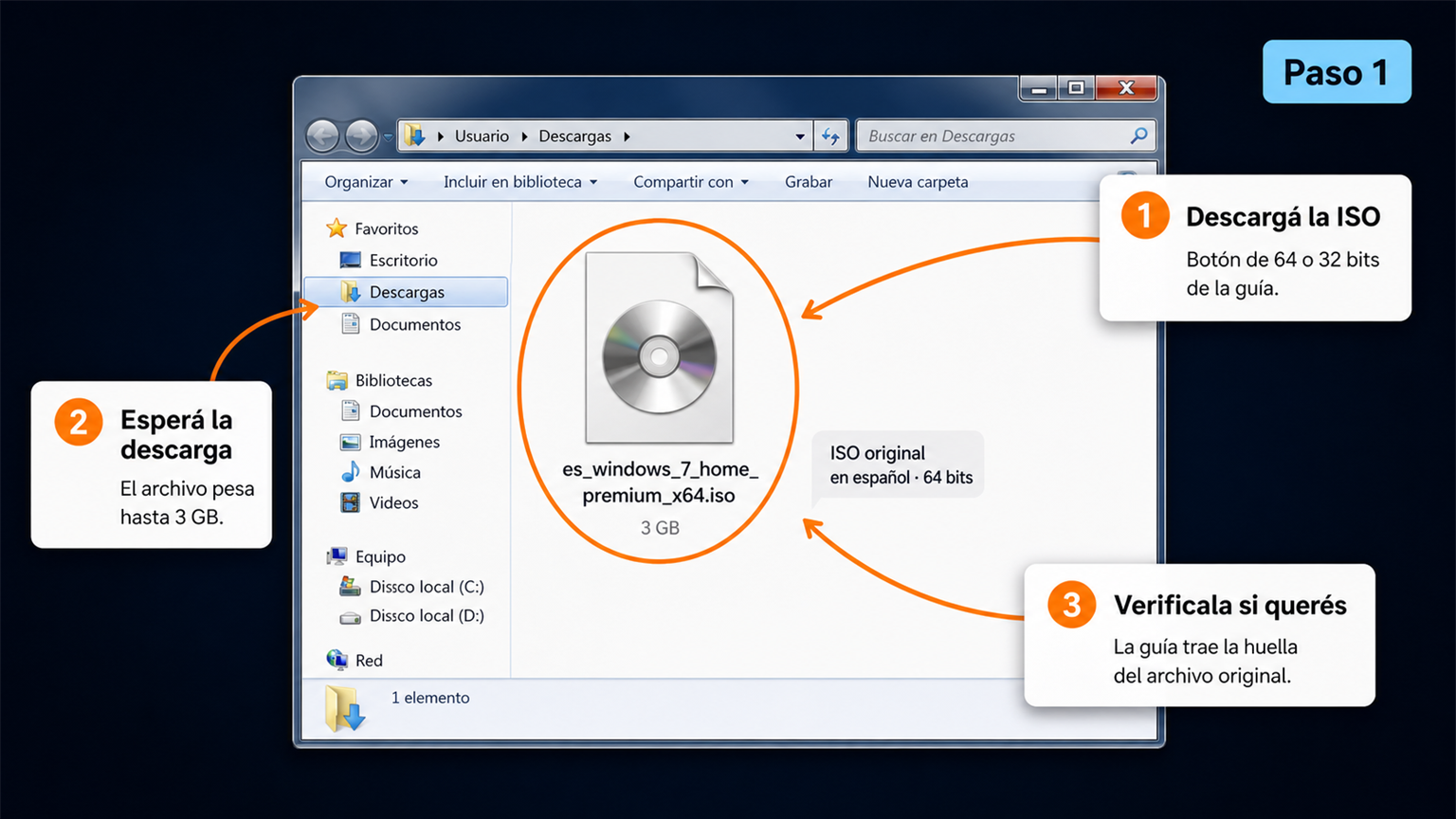Select Dissco local (C:) drive label

[427, 587]
